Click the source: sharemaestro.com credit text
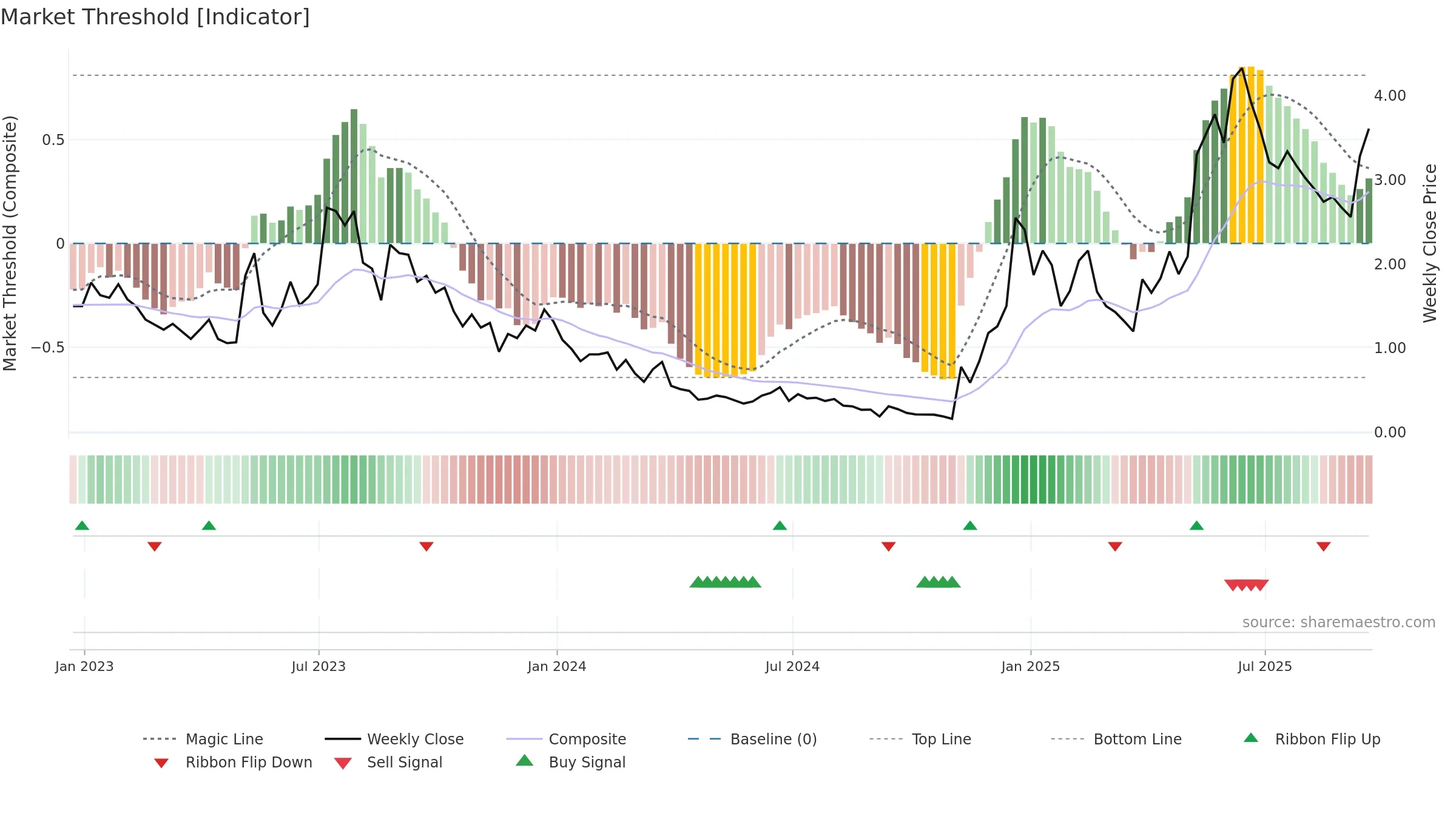Viewport: 1456px width, 819px height. [1339, 622]
